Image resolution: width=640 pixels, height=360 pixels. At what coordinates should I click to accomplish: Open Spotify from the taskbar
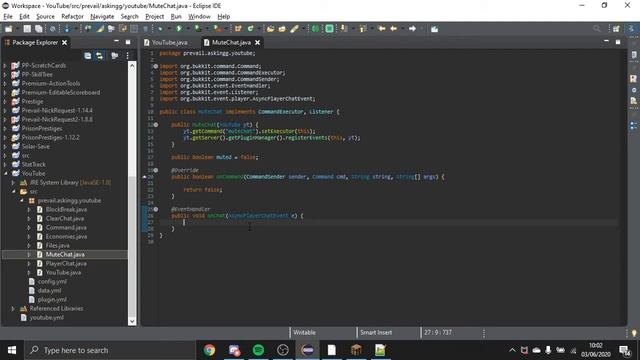tap(258, 350)
